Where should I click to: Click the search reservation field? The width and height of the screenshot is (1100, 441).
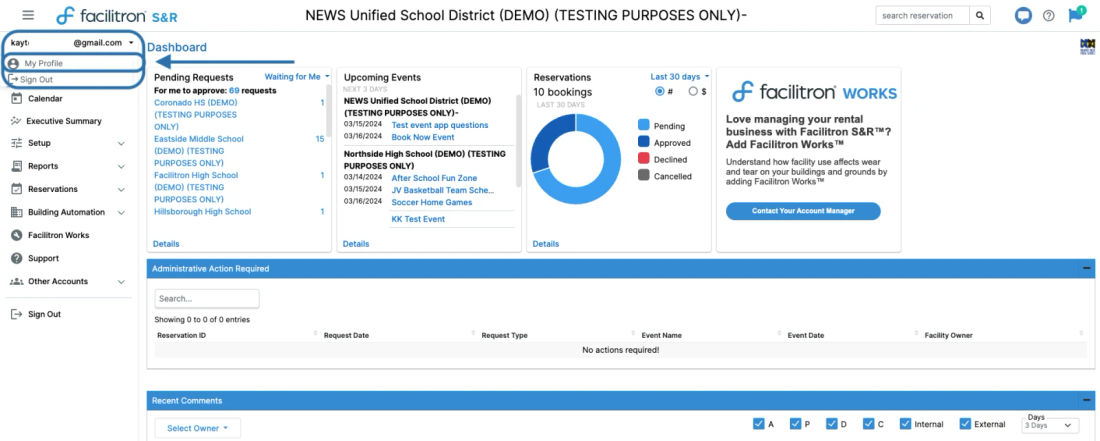[x=923, y=15]
